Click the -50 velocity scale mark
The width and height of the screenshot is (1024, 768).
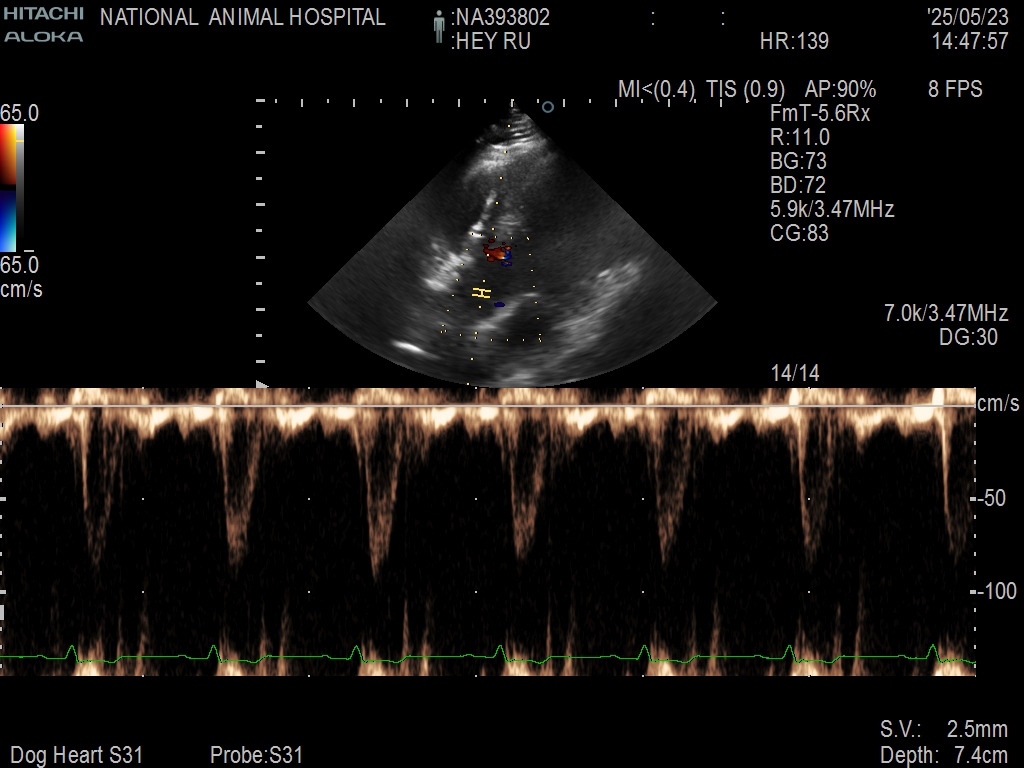click(993, 498)
